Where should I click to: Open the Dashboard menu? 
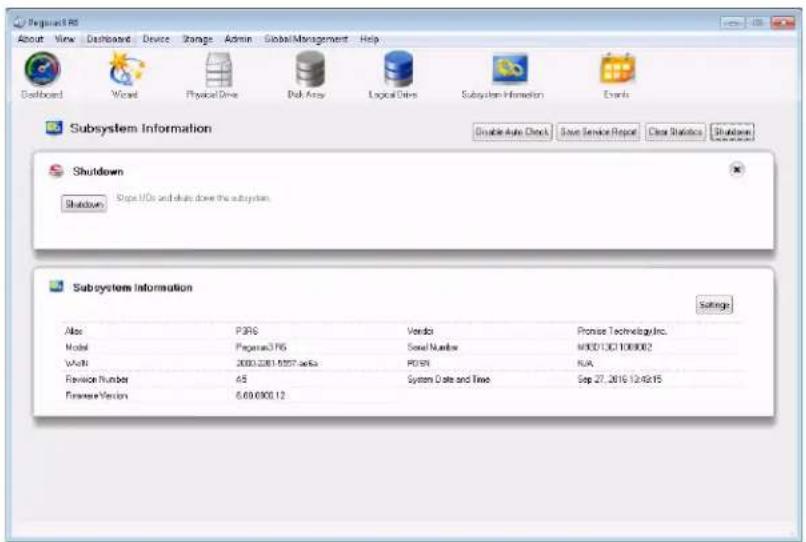pos(108,39)
